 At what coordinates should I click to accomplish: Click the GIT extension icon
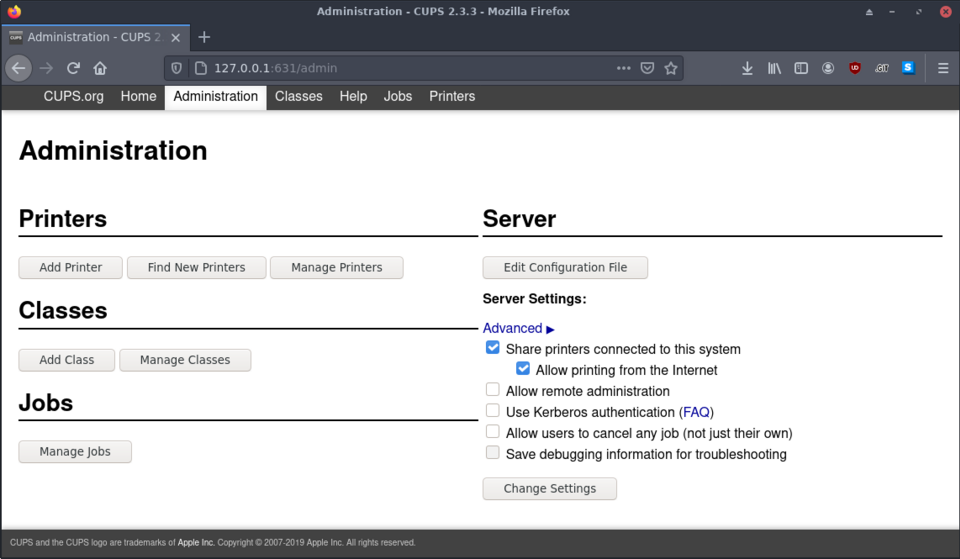point(882,68)
